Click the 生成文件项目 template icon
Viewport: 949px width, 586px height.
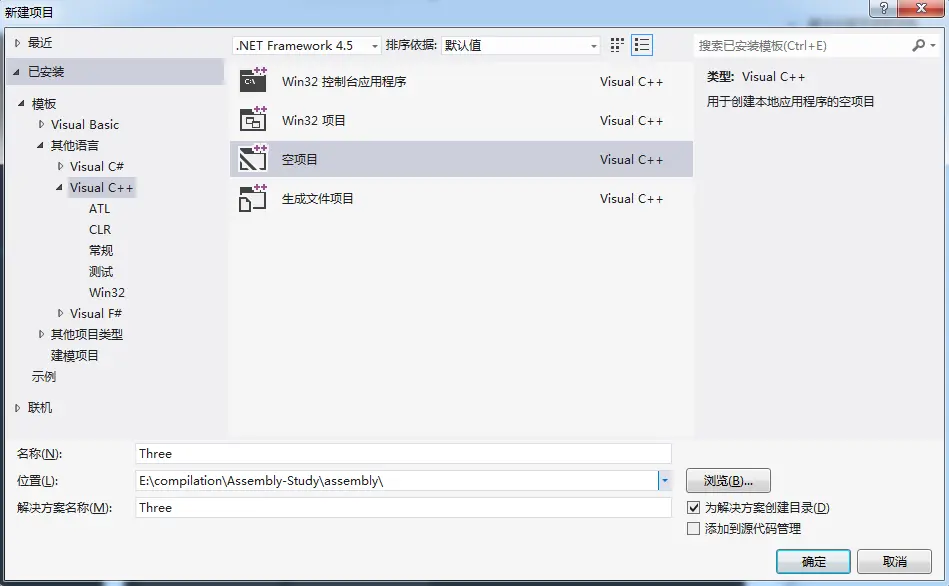click(x=253, y=198)
